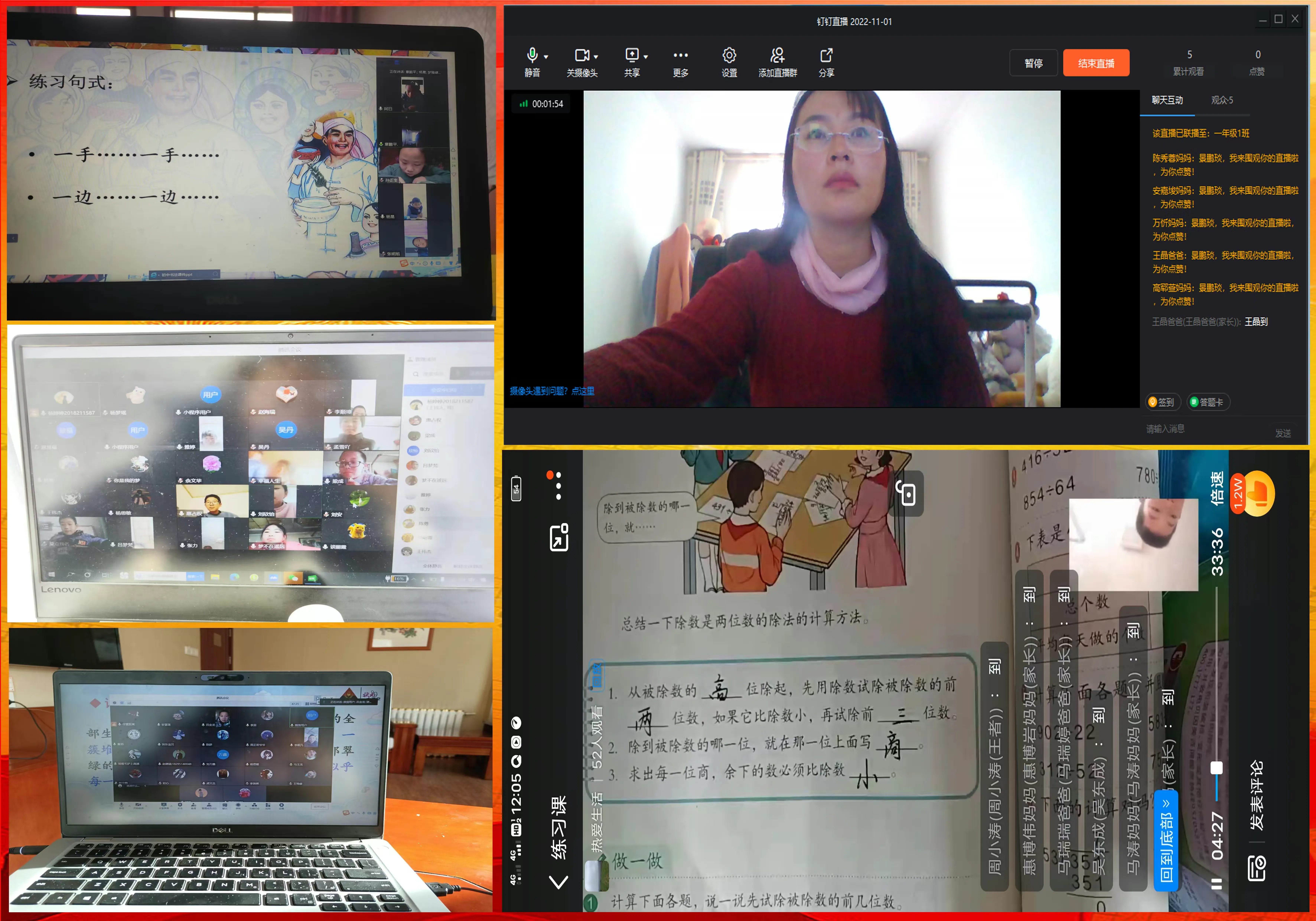Expand the arrow beside 关摄像头
The width and height of the screenshot is (1316, 921).
coord(596,57)
